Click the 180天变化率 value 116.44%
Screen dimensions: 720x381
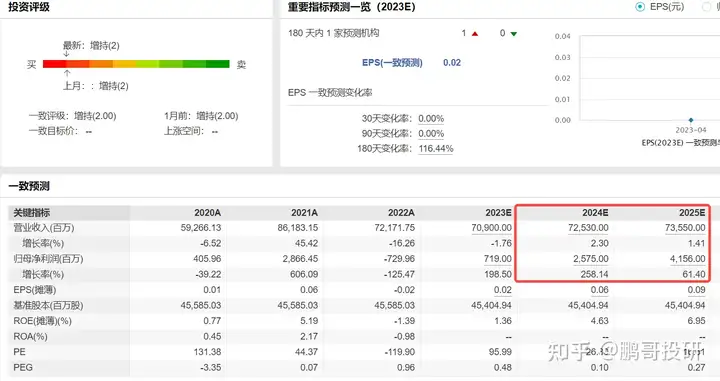436,149
